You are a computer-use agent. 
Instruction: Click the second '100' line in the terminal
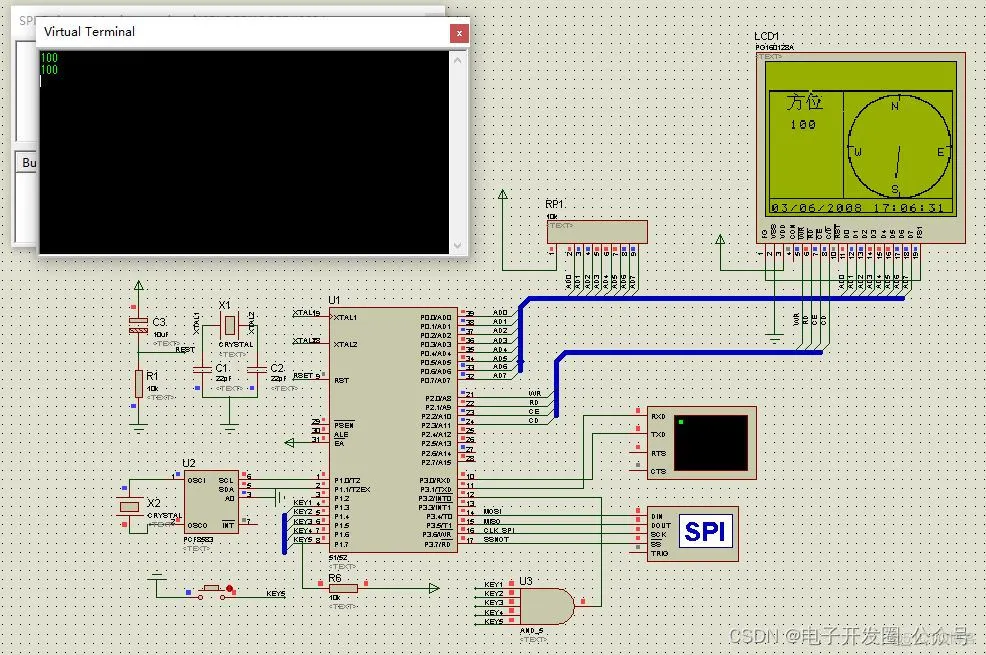coord(49,70)
